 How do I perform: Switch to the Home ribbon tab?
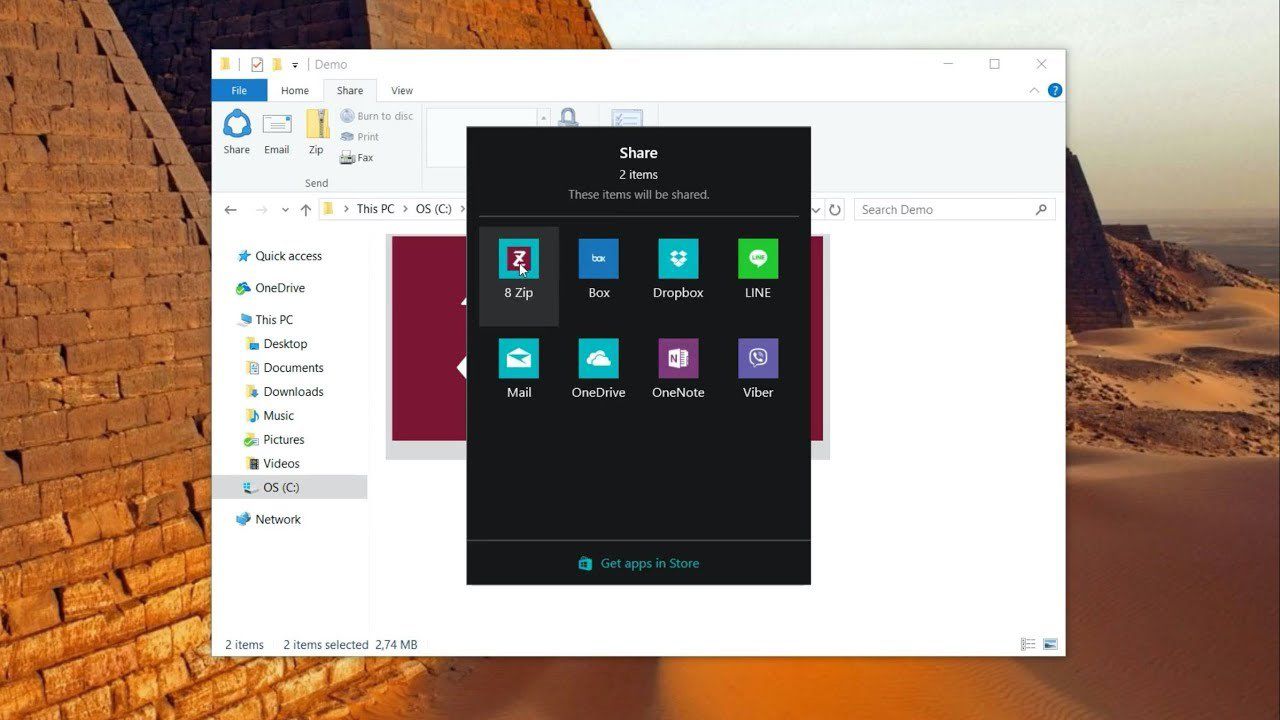pyautogui.click(x=295, y=90)
